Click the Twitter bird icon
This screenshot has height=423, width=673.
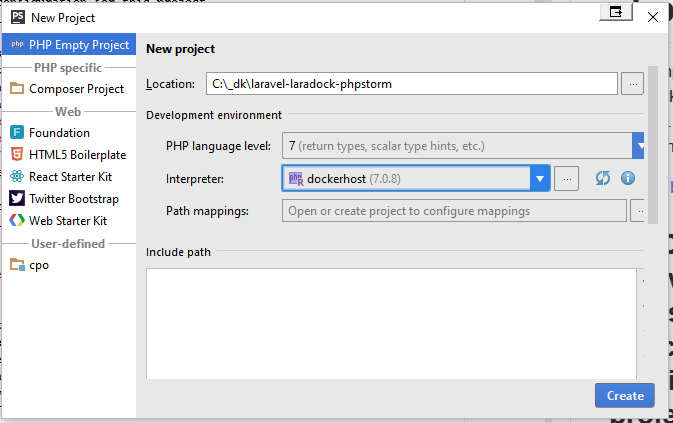17,198
